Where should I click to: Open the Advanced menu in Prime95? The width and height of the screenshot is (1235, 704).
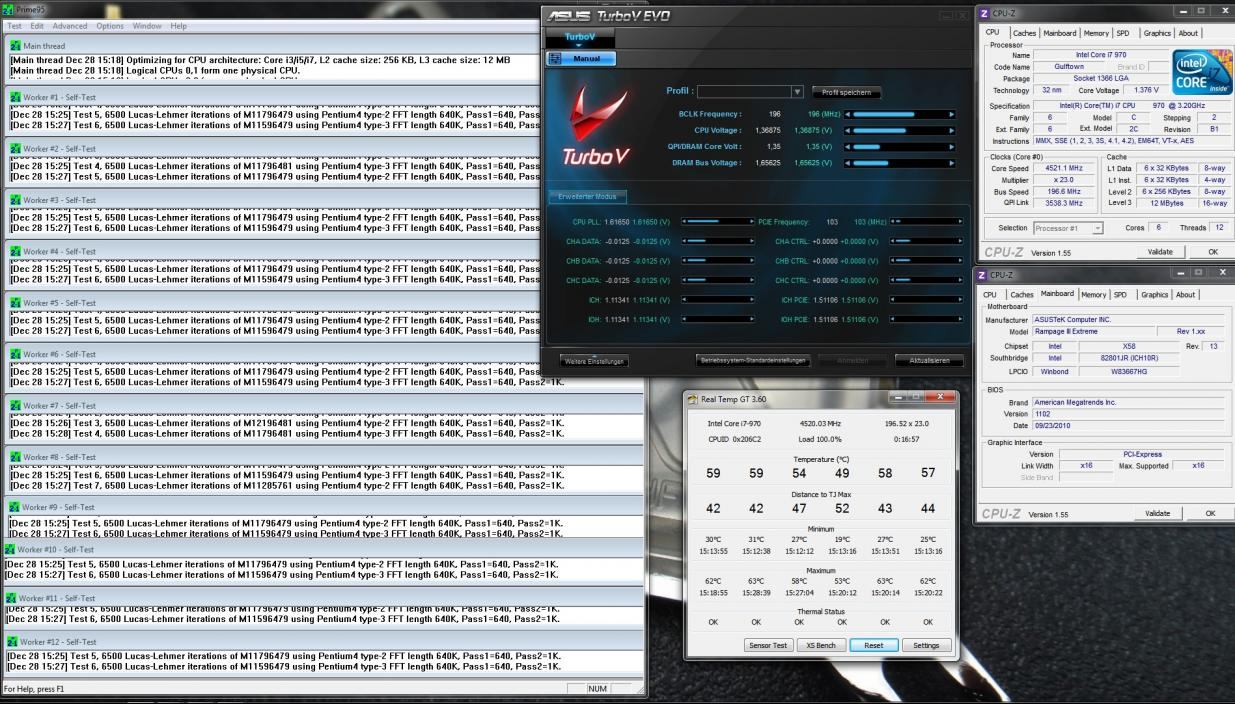point(70,26)
